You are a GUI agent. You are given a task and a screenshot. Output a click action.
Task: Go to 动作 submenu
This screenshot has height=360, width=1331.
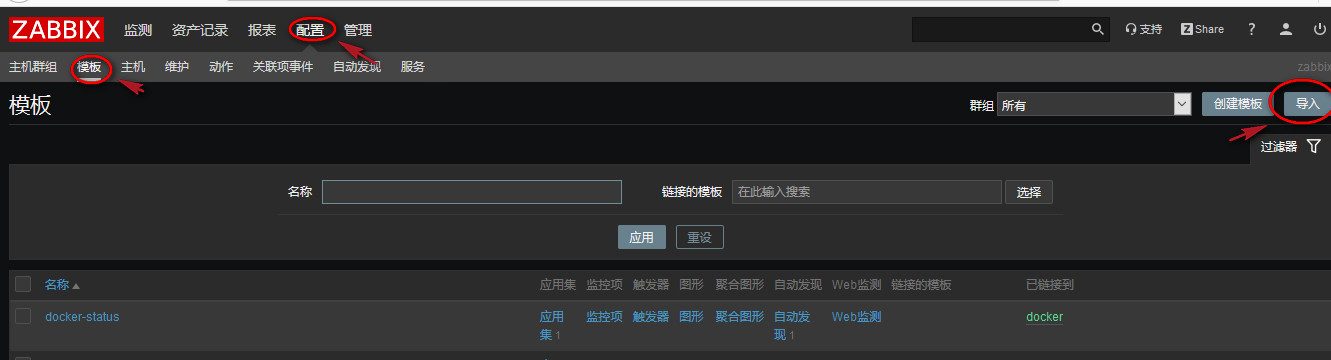(221, 67)
